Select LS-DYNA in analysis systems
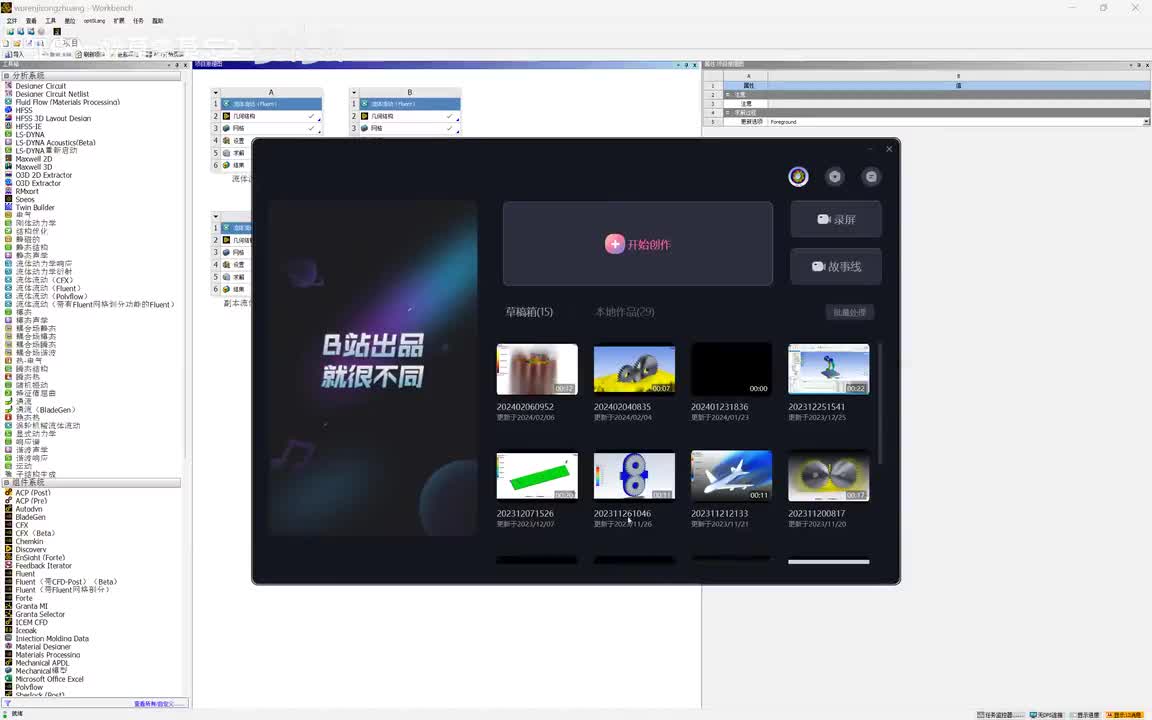Image resolution: width=1152 pixels, height=720 pixels. (29, 134)
